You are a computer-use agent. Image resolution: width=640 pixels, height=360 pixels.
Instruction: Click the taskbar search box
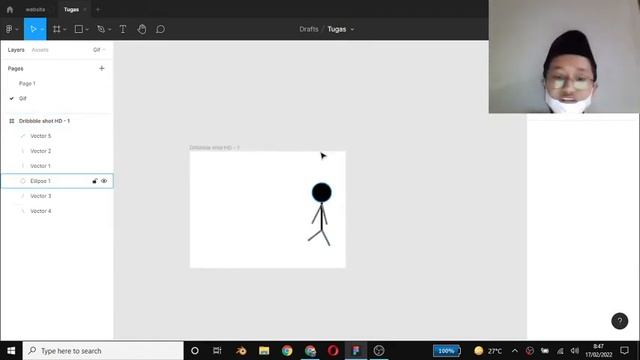pyautogui.click(x=103, y=351)
